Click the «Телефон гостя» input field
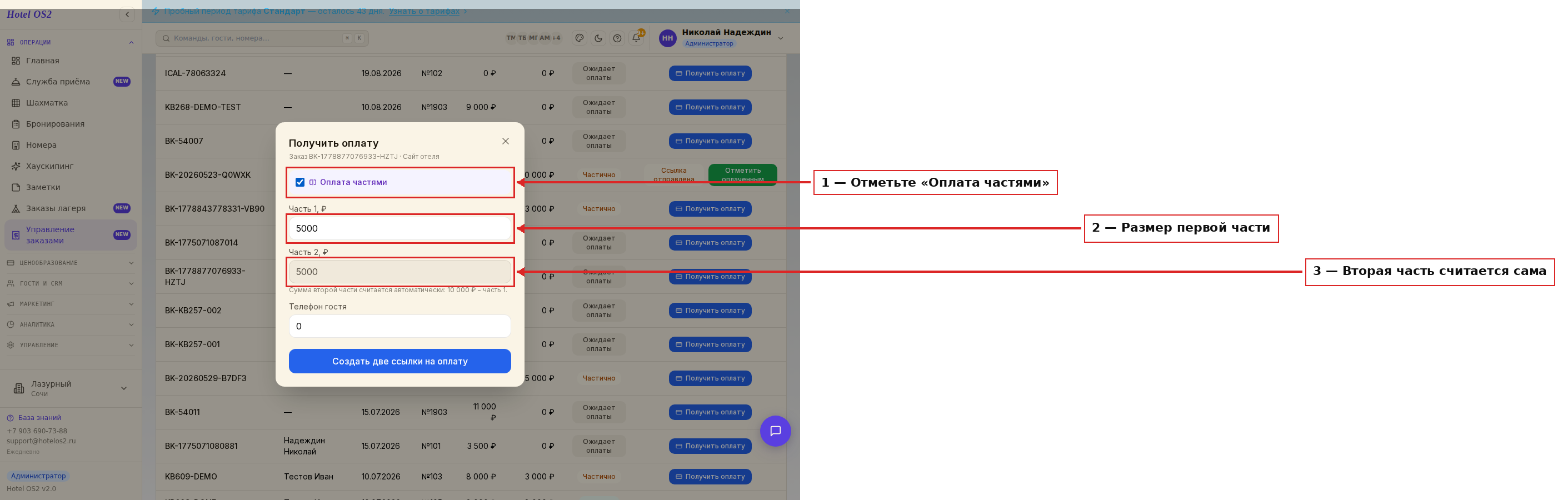Screen dimensions: 1568x500 [400, 326]
